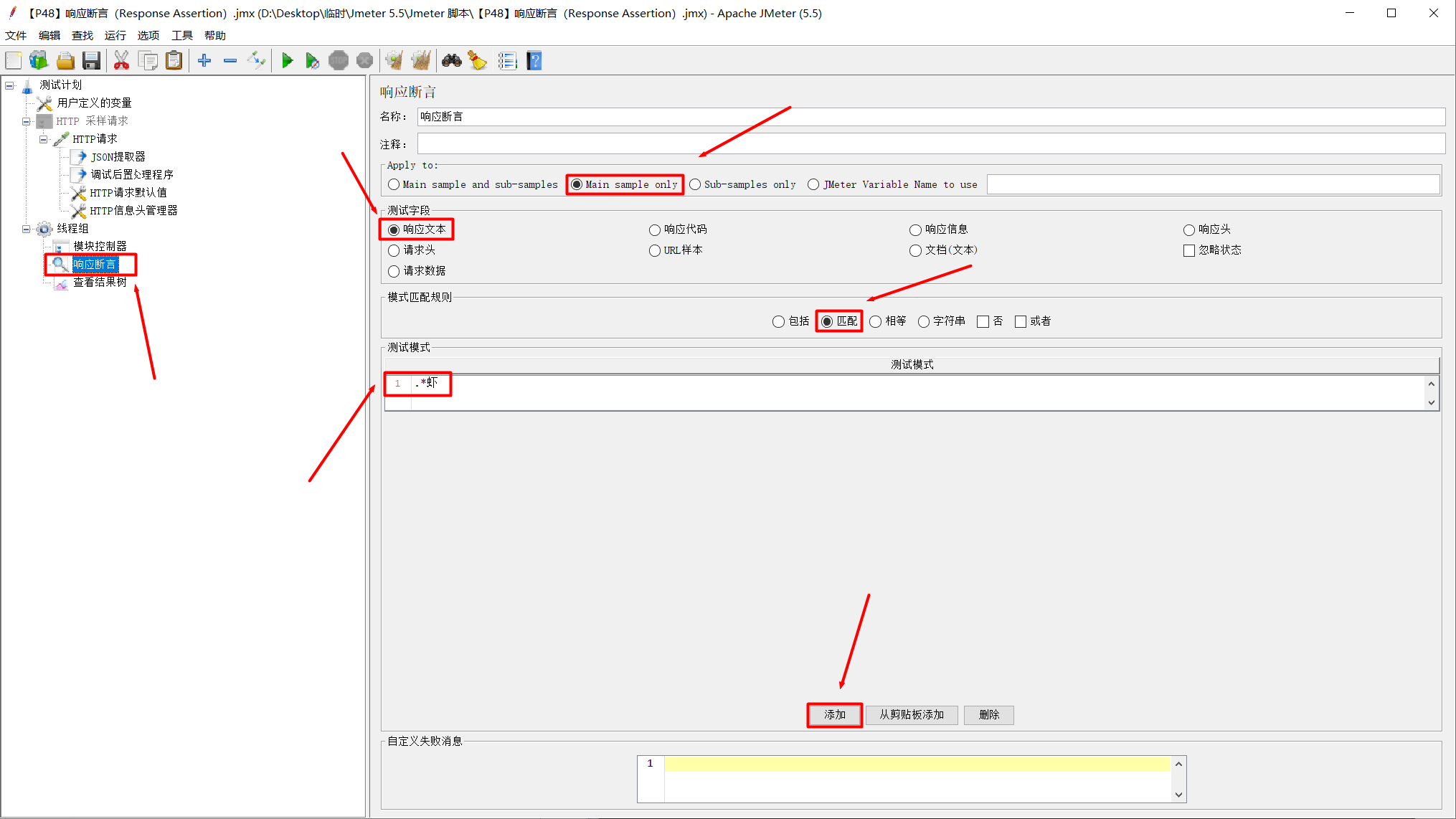
Task: Click the Save (floppy disk) toolbar icon
Action: (91, 61)
